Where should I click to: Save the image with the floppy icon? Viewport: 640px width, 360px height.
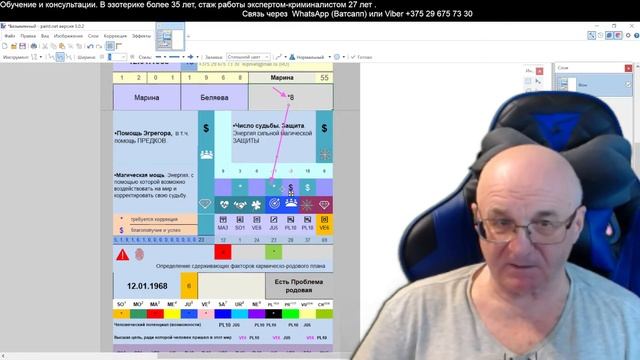click(22, 46)
